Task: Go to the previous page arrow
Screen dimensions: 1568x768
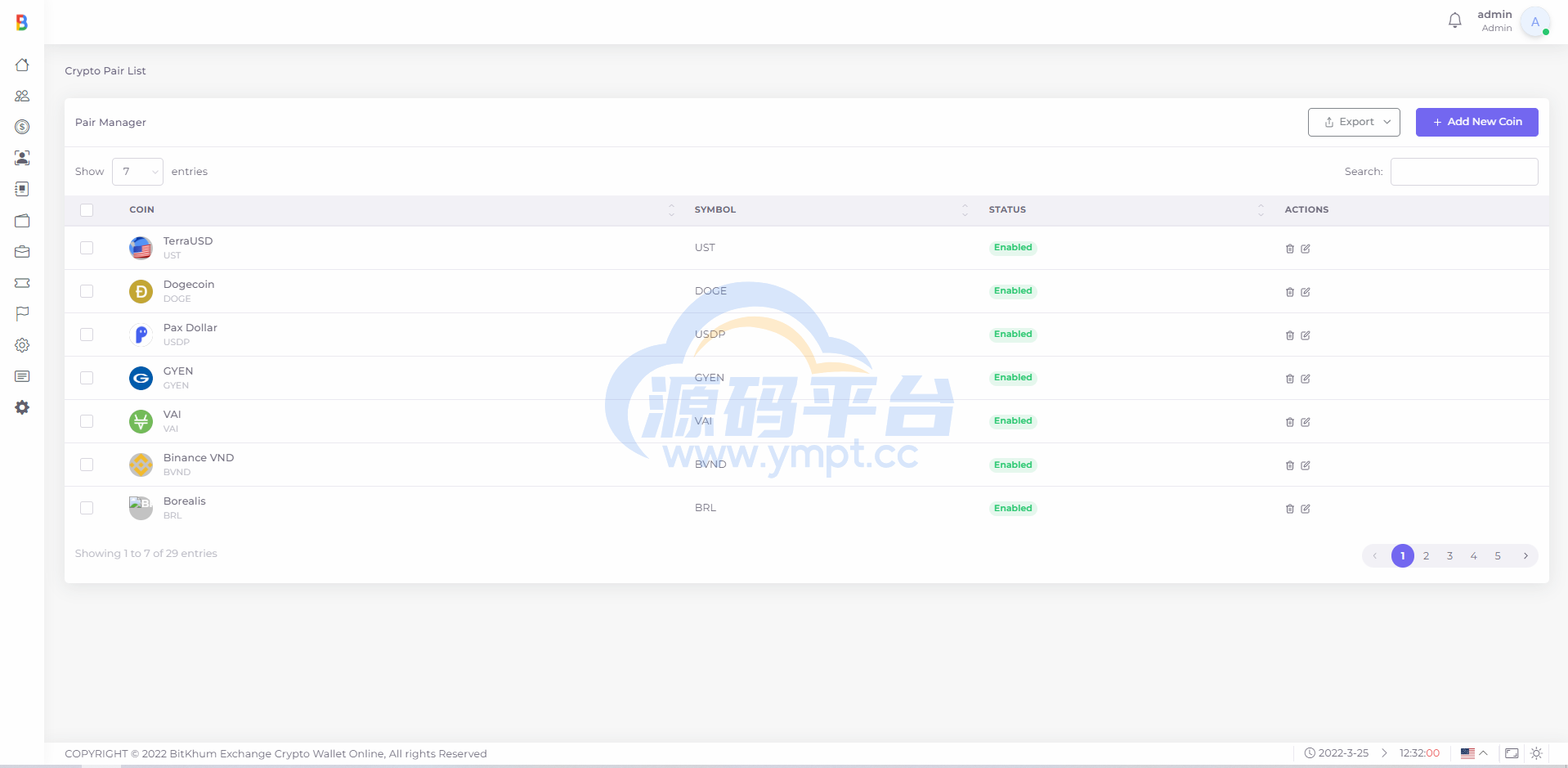Action: click(x=1375, y=556)
